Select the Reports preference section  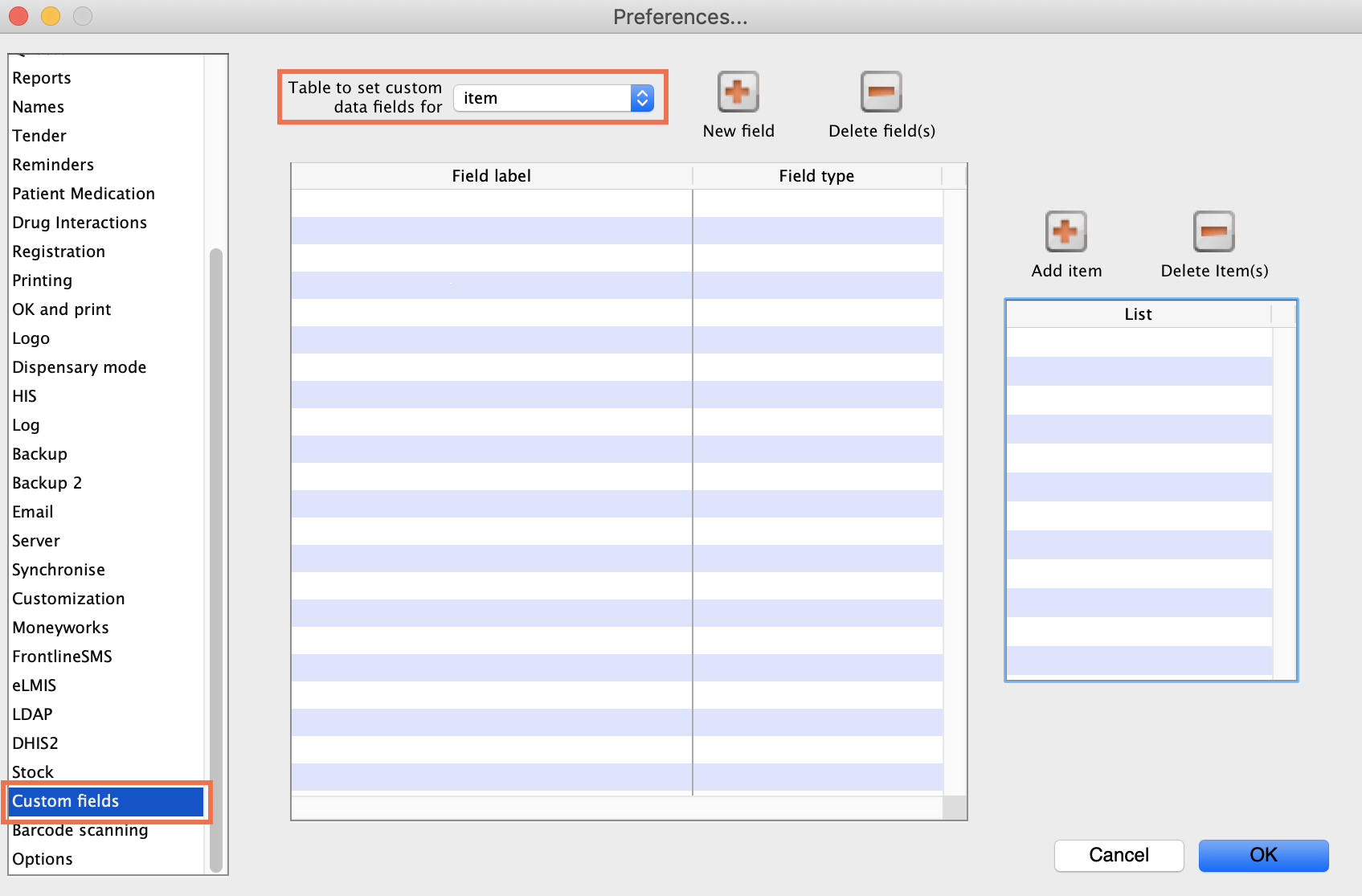pyautogui.click(x=42, y=78)
